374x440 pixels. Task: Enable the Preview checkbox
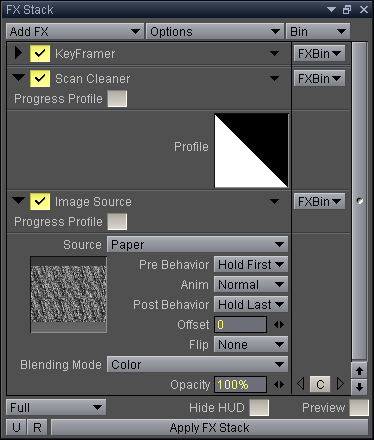[x=359, y=407]
